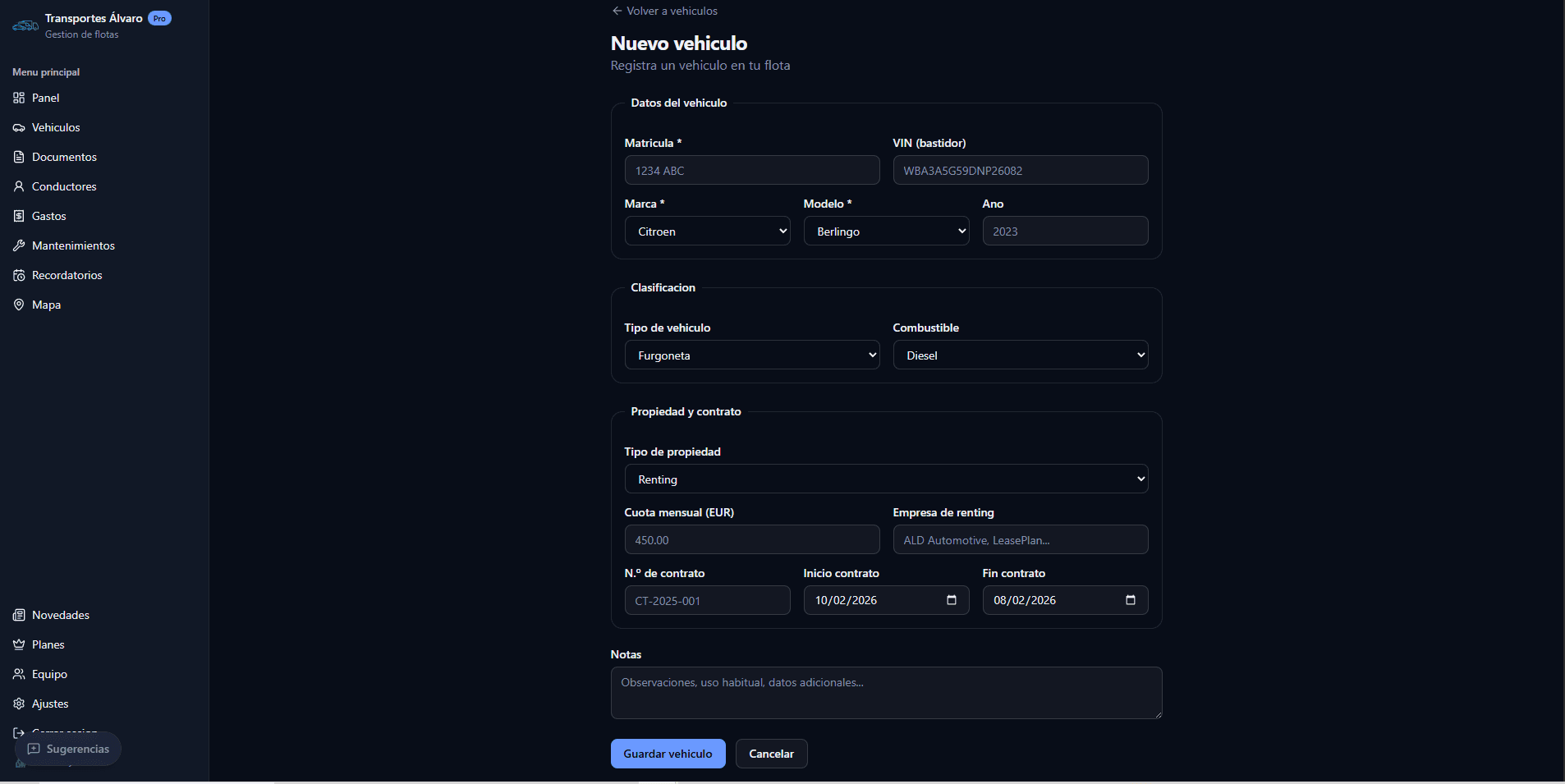This screenshot has height=784, width=1565.
Task: Click the Ajustes gear icon
Action: (x=19, y=704)
